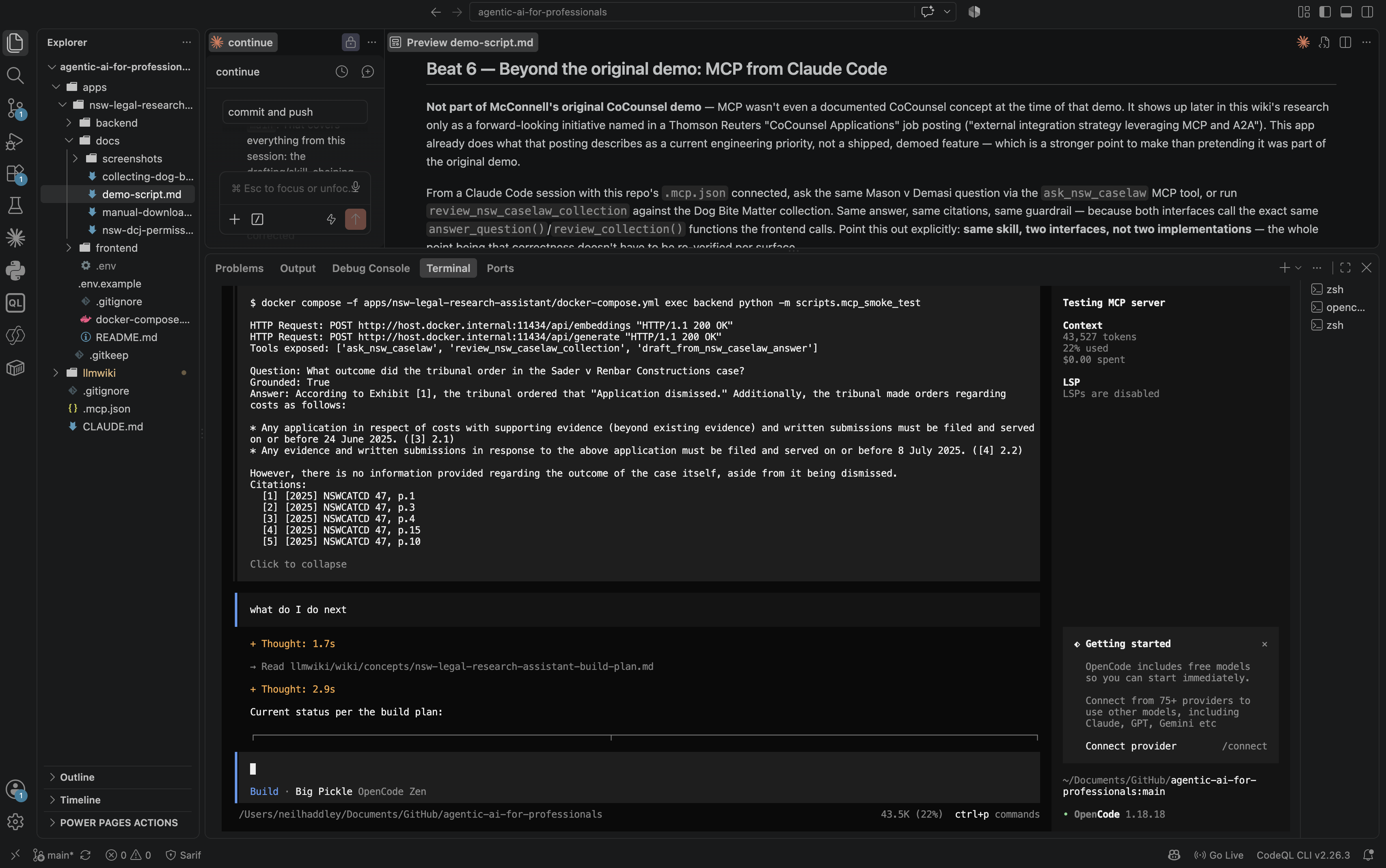Screen dimensions: 1386x868
Task: Add an attachment with the plus icon
Action: 234,219
